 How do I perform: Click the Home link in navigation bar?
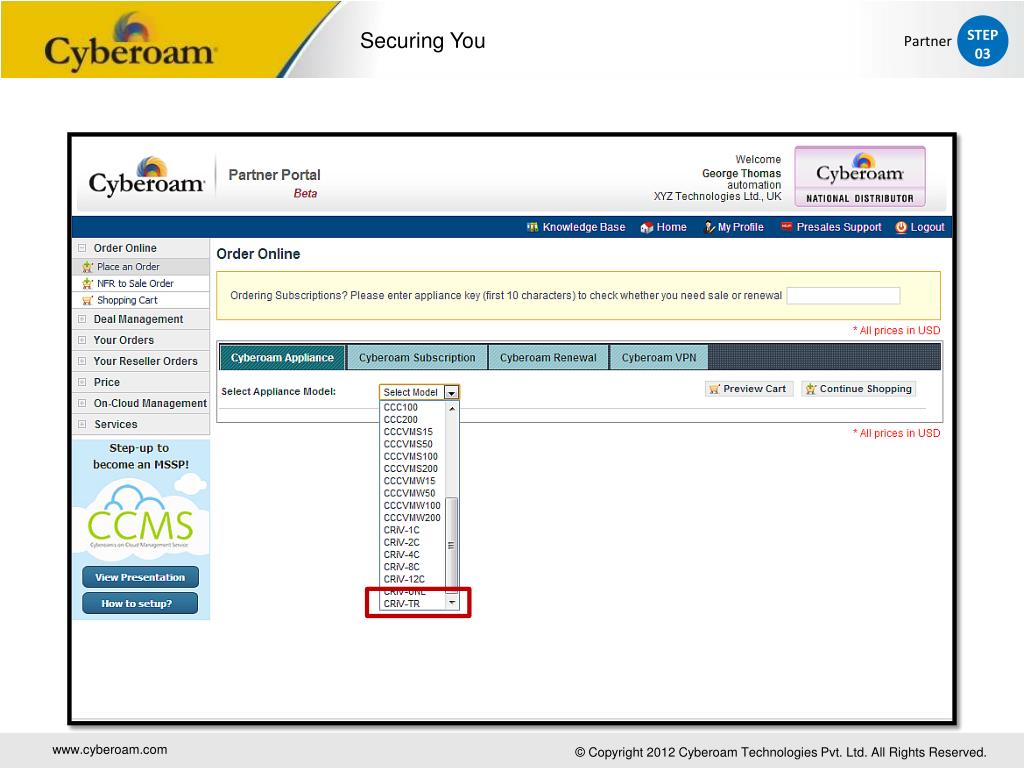671,227
